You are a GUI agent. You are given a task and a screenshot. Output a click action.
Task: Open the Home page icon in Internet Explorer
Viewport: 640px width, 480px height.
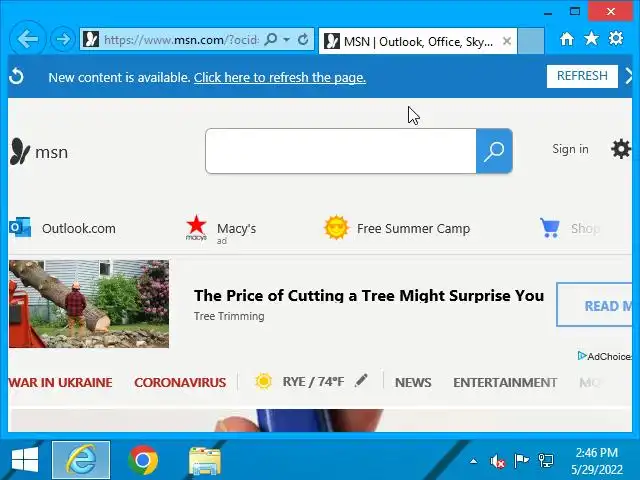[x=567, y=39]
